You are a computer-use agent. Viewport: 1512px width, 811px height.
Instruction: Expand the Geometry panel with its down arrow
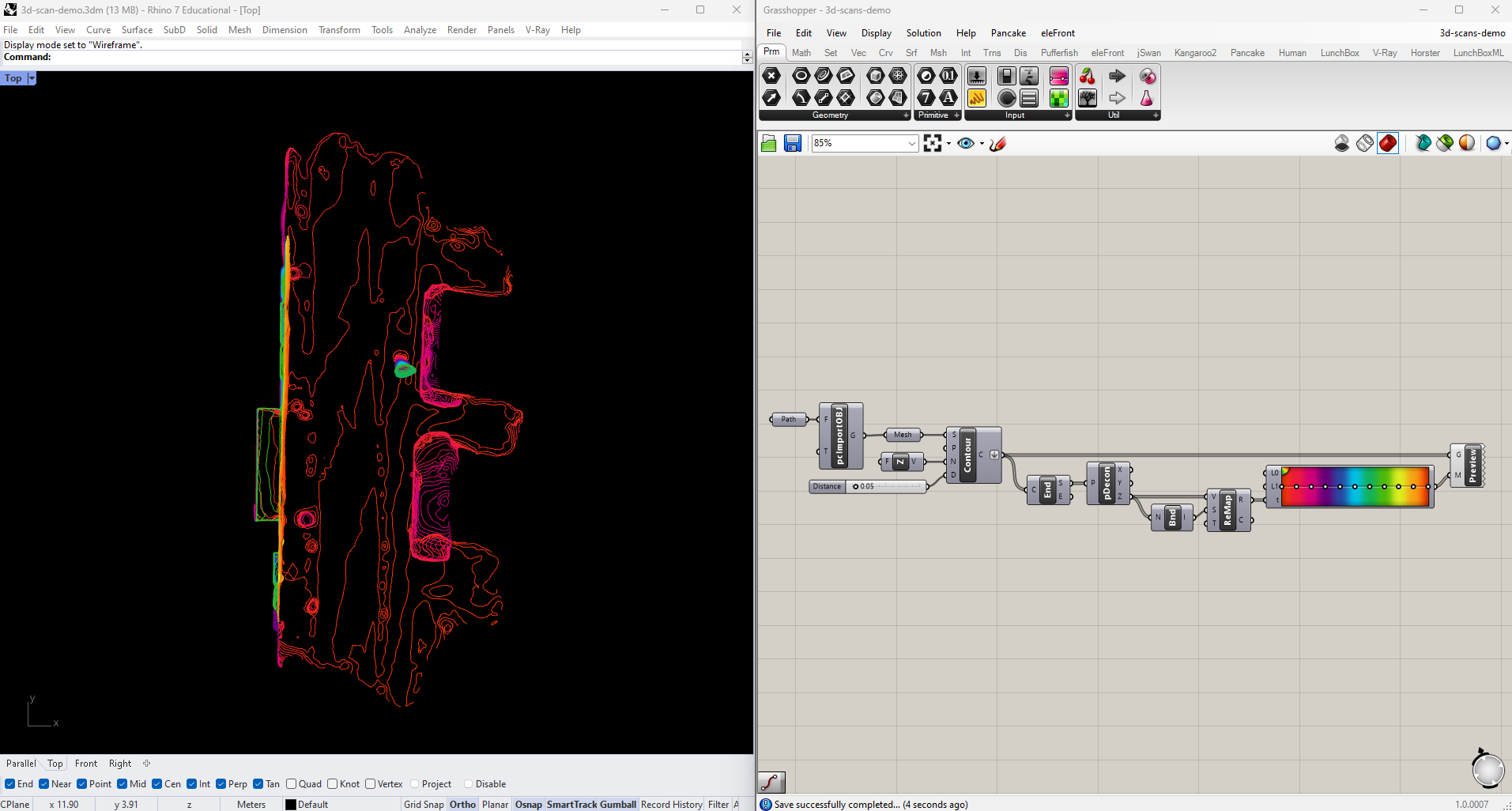906,115
